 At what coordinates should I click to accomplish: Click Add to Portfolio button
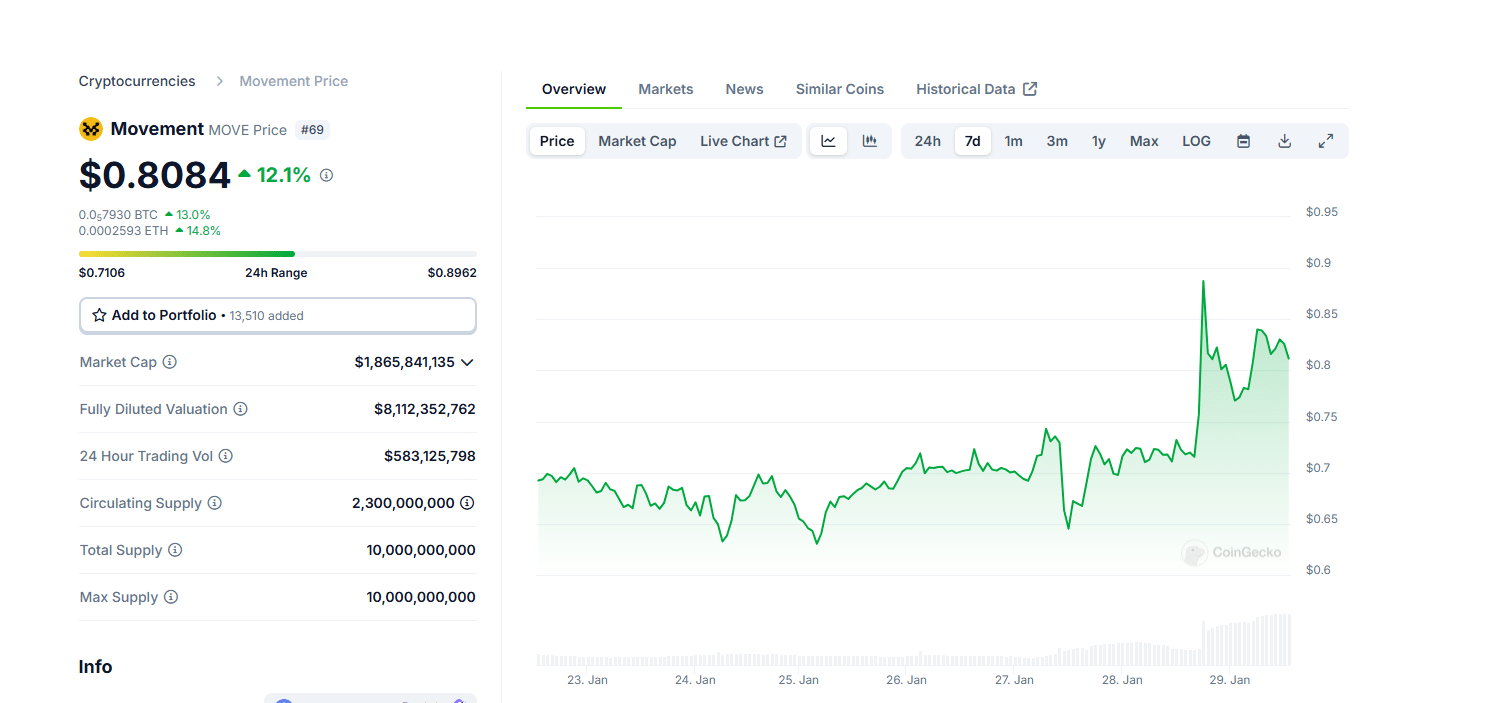tap(278, 315)
